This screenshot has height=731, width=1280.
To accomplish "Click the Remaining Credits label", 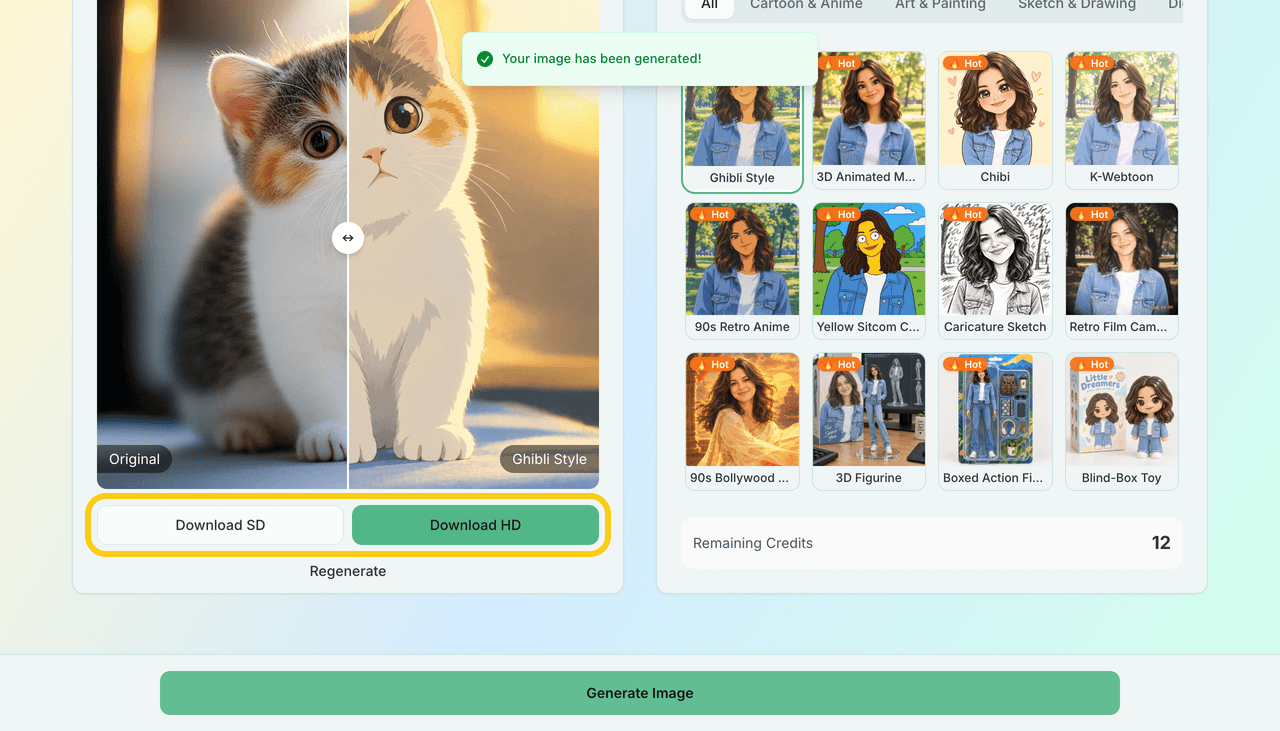I will tap(753, 543).
